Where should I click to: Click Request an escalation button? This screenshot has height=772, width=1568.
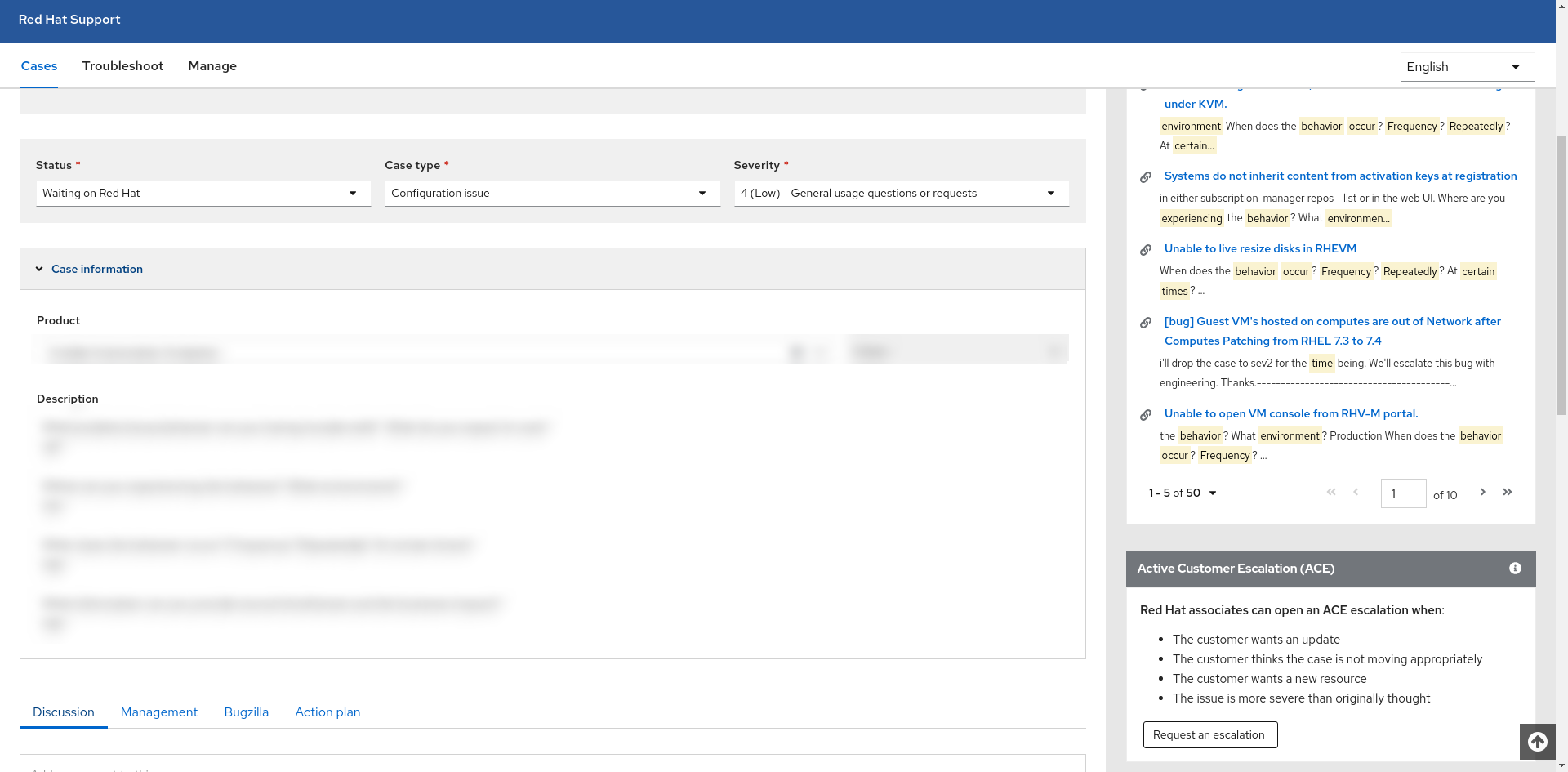pyautogui.click(x=1209, y=734)
